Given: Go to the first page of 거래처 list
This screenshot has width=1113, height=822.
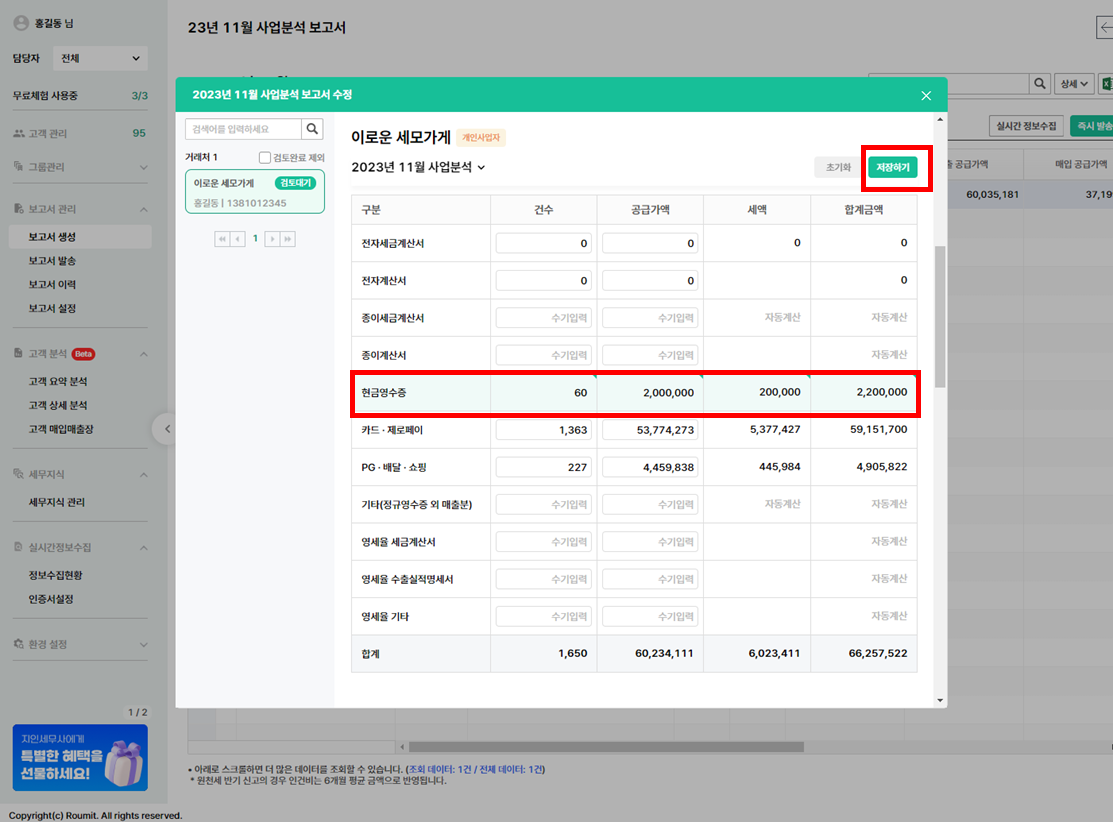Looking at the screenshot, I should tap(222, 239).
